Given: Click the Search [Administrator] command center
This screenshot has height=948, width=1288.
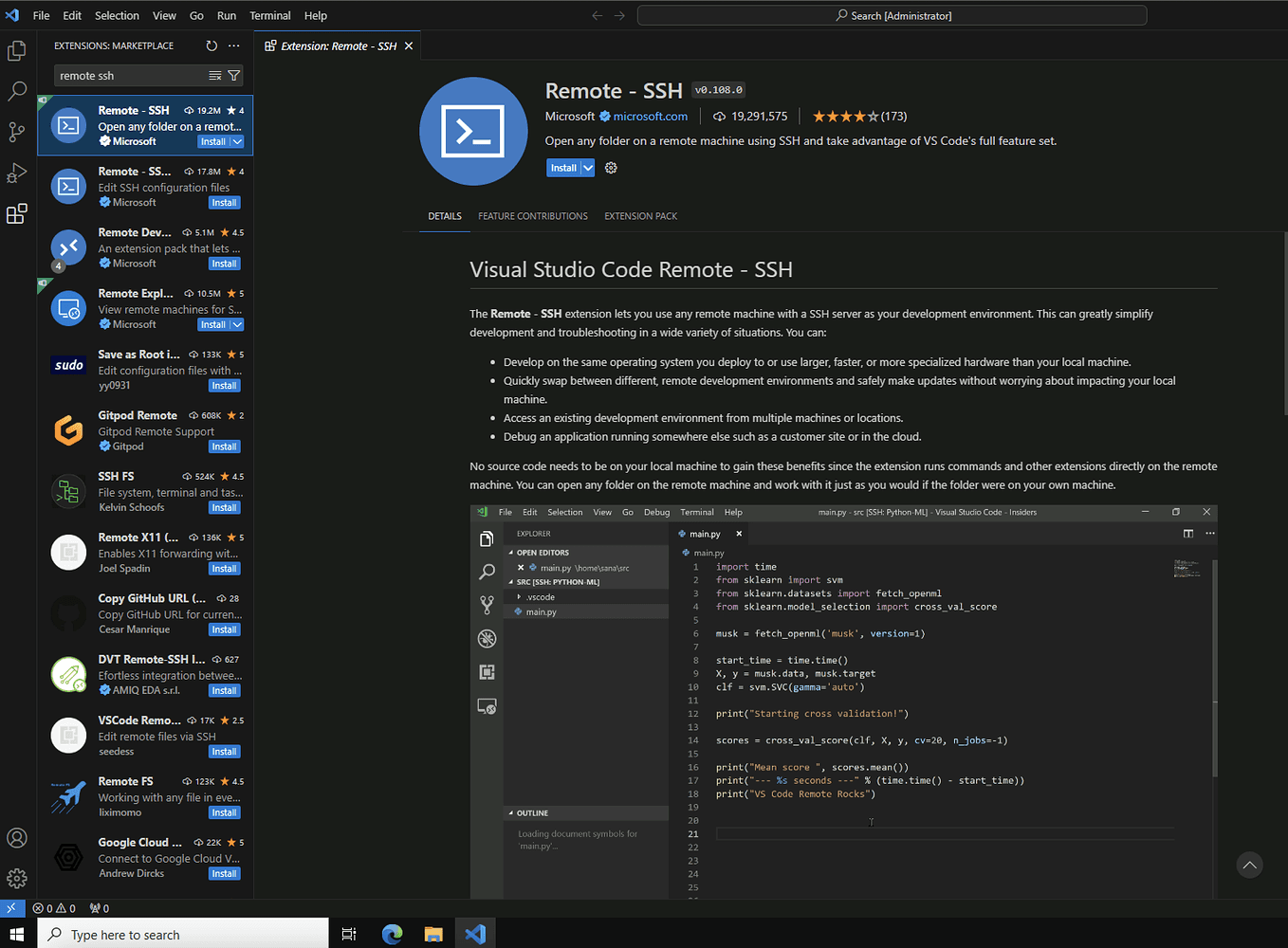Looking at the screenshot, I should coord(892,15).
